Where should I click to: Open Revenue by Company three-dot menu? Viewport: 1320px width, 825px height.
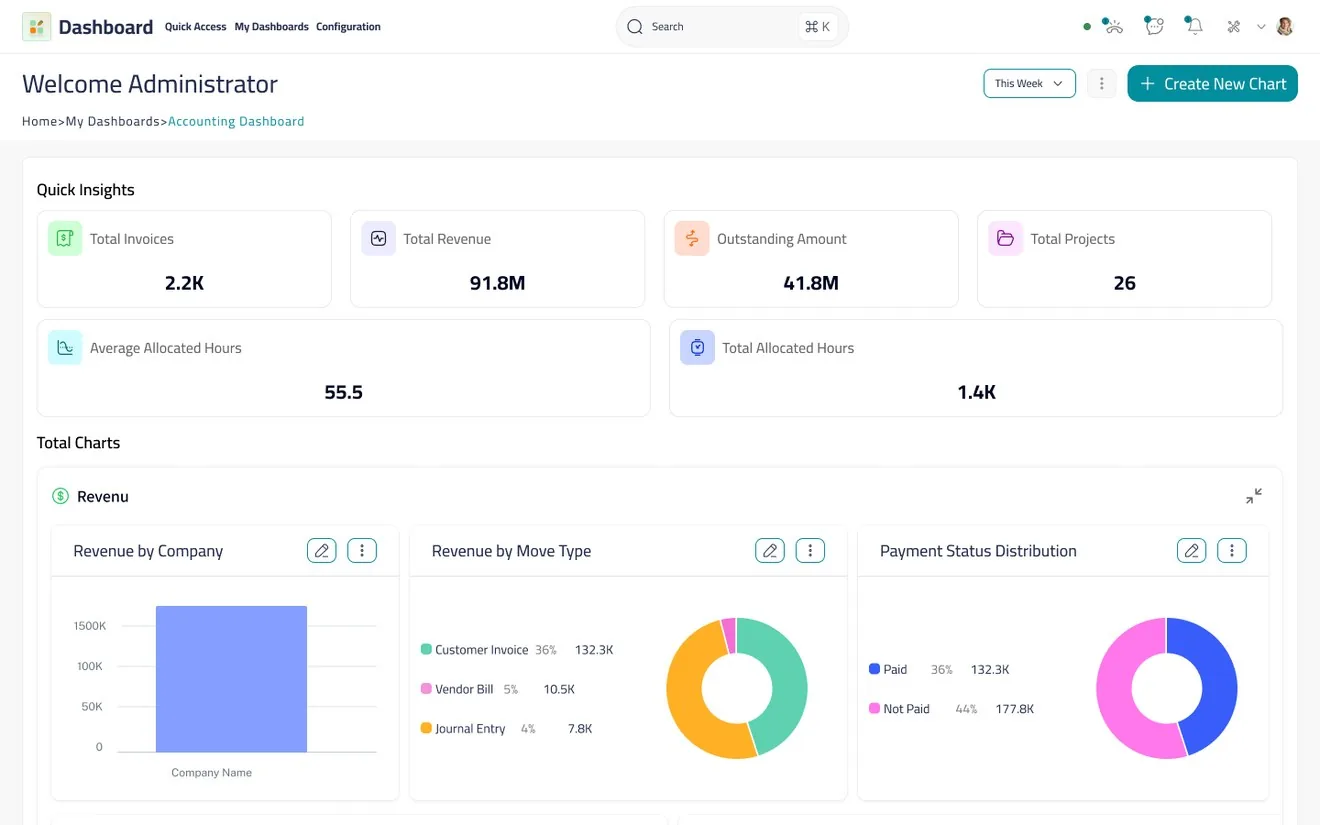pyautogui.click(x=362, y=550)
